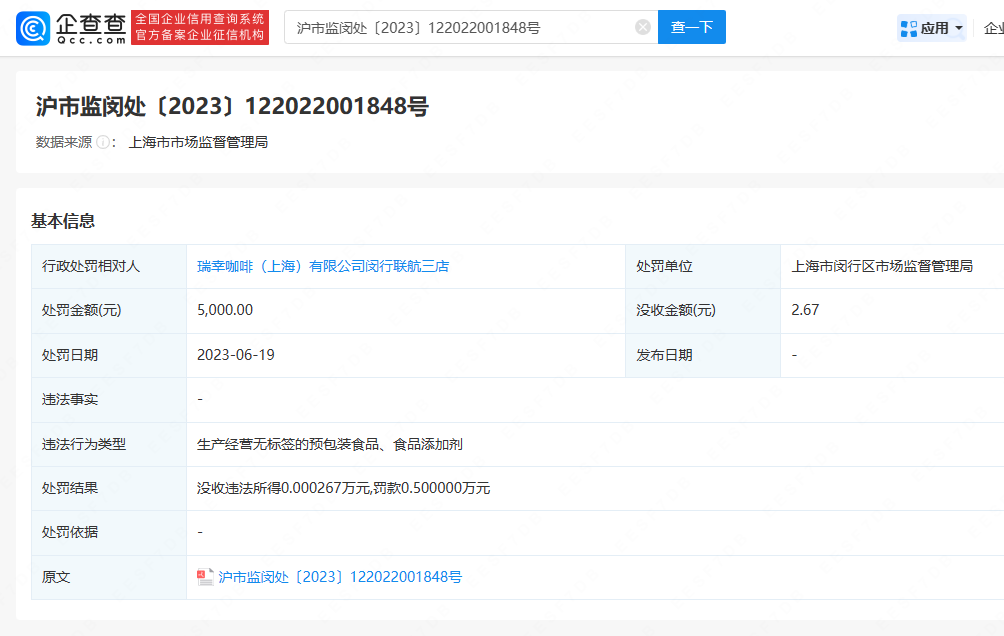1004x636 pixels.
Task: Click the confiscated amount 2.67 value
Action: point(805,310)
